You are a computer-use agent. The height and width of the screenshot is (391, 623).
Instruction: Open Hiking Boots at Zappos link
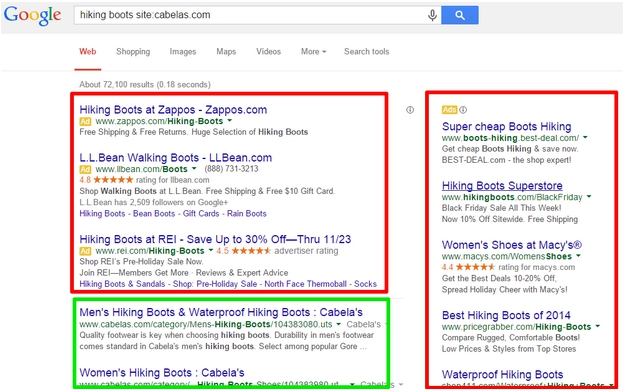click(x=173, y=110)
